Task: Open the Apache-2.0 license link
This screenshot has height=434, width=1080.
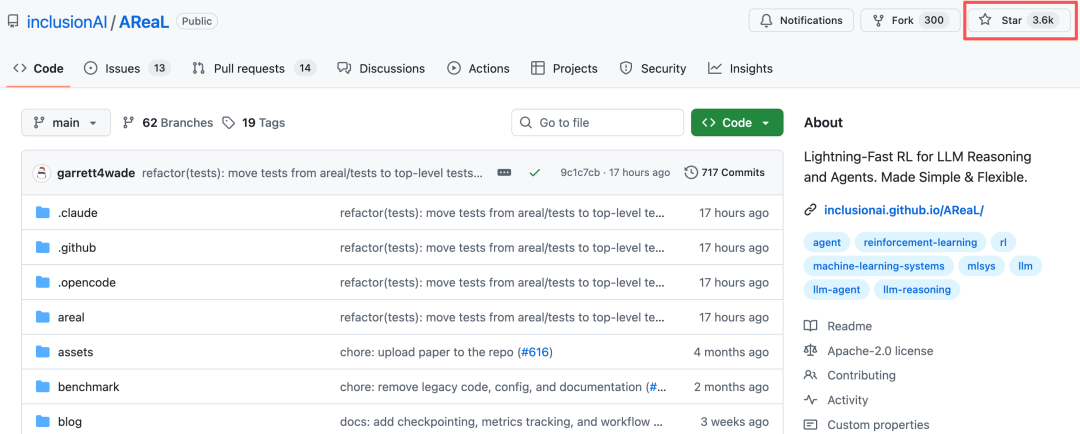Action: tap(879, 351)
